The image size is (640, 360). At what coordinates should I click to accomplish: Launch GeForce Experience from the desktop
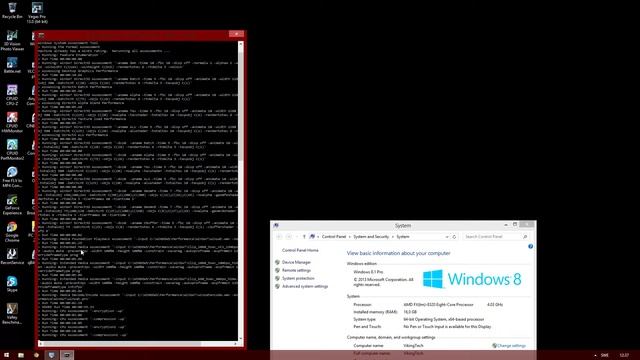(12, 204)
